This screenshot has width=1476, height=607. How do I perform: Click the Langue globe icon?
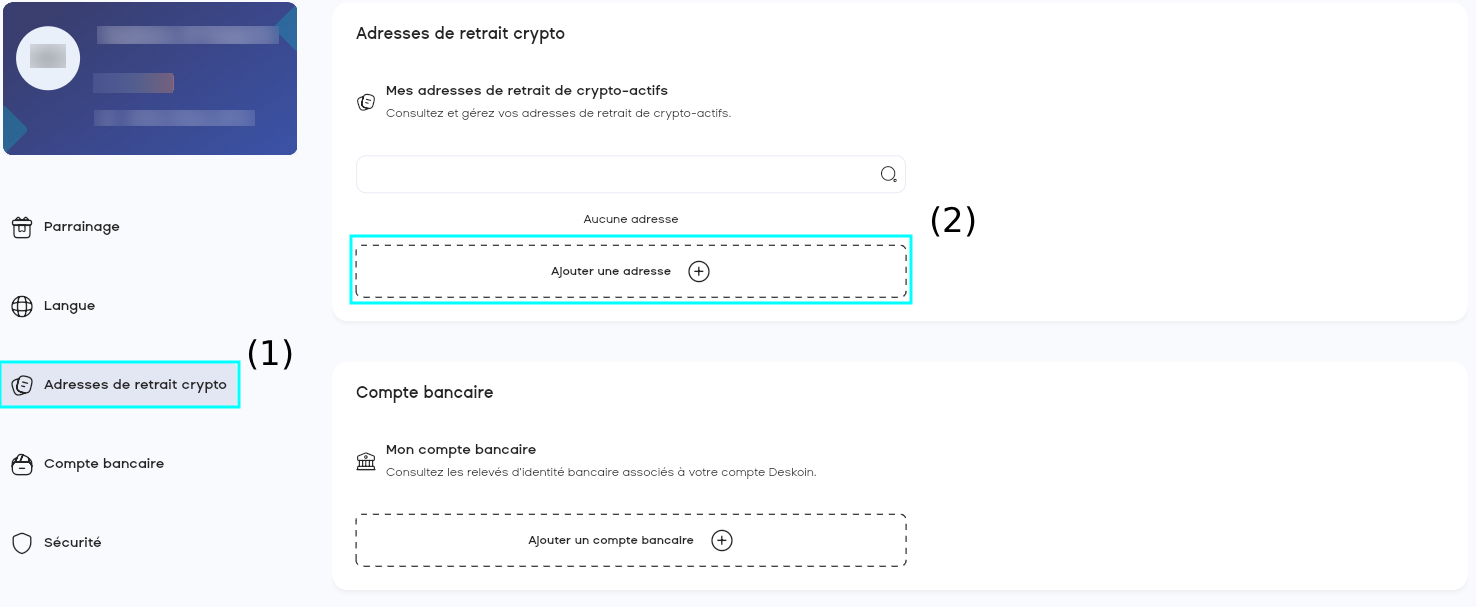pos(22,306)
